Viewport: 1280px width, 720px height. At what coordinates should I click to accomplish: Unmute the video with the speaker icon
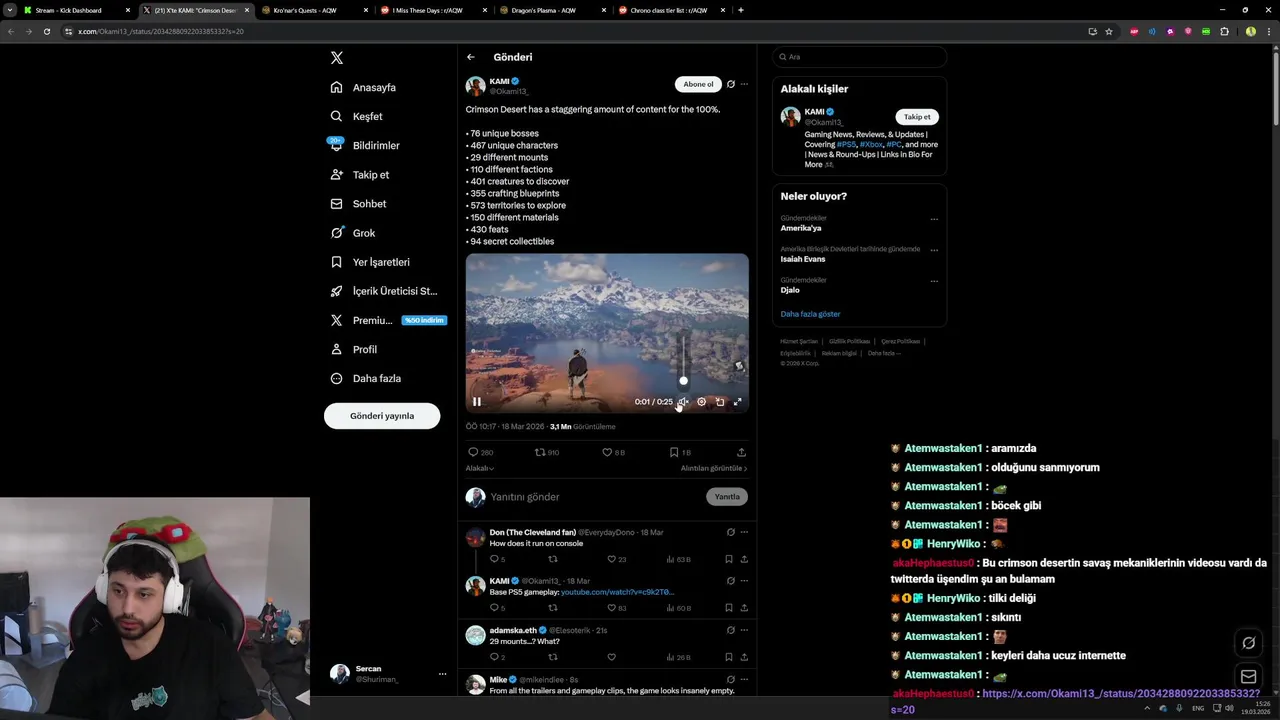coord(683,402)
